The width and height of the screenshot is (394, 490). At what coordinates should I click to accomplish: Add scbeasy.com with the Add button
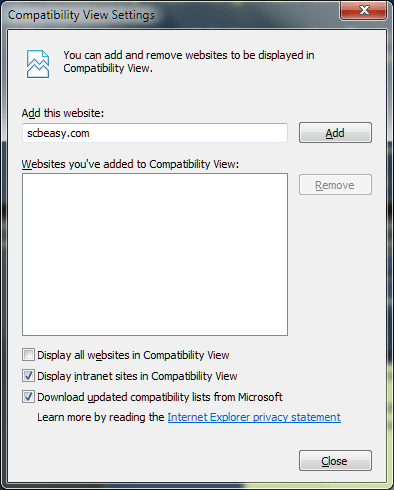tap(335, 133)
